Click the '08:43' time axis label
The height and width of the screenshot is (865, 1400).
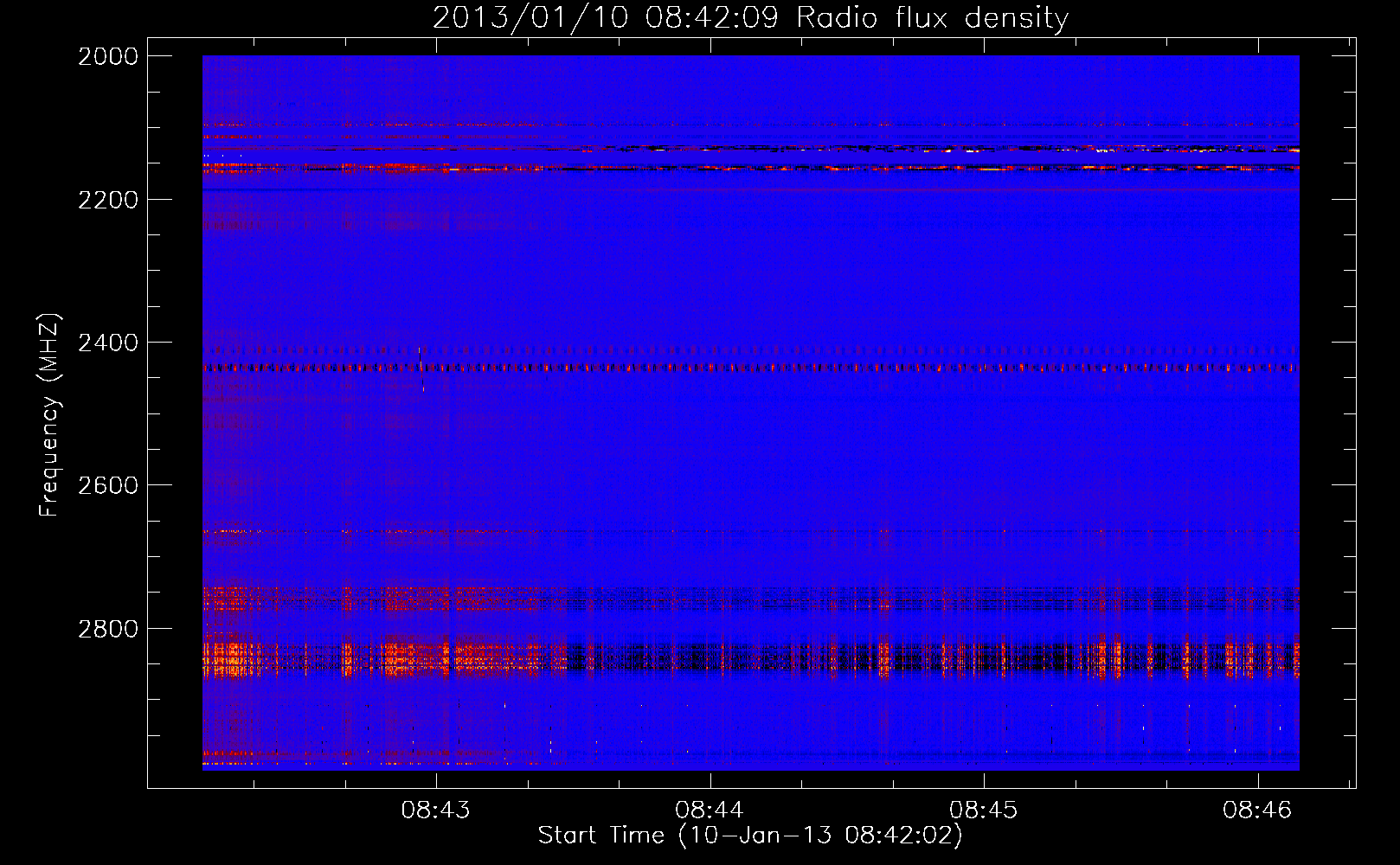click(x=435, y=810)
